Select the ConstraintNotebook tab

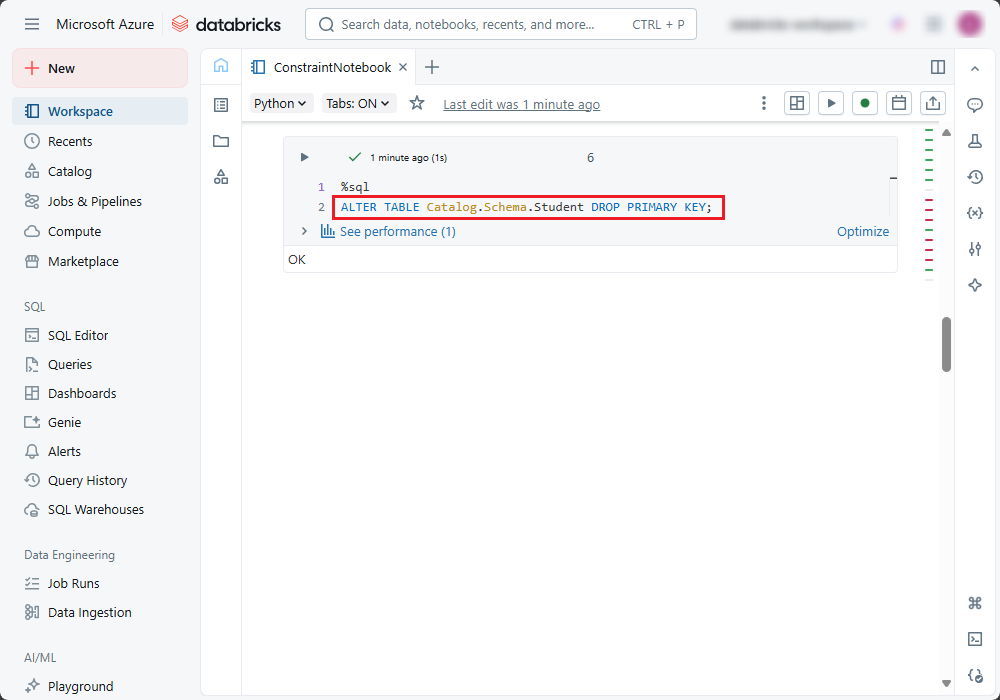pos(332,67)
